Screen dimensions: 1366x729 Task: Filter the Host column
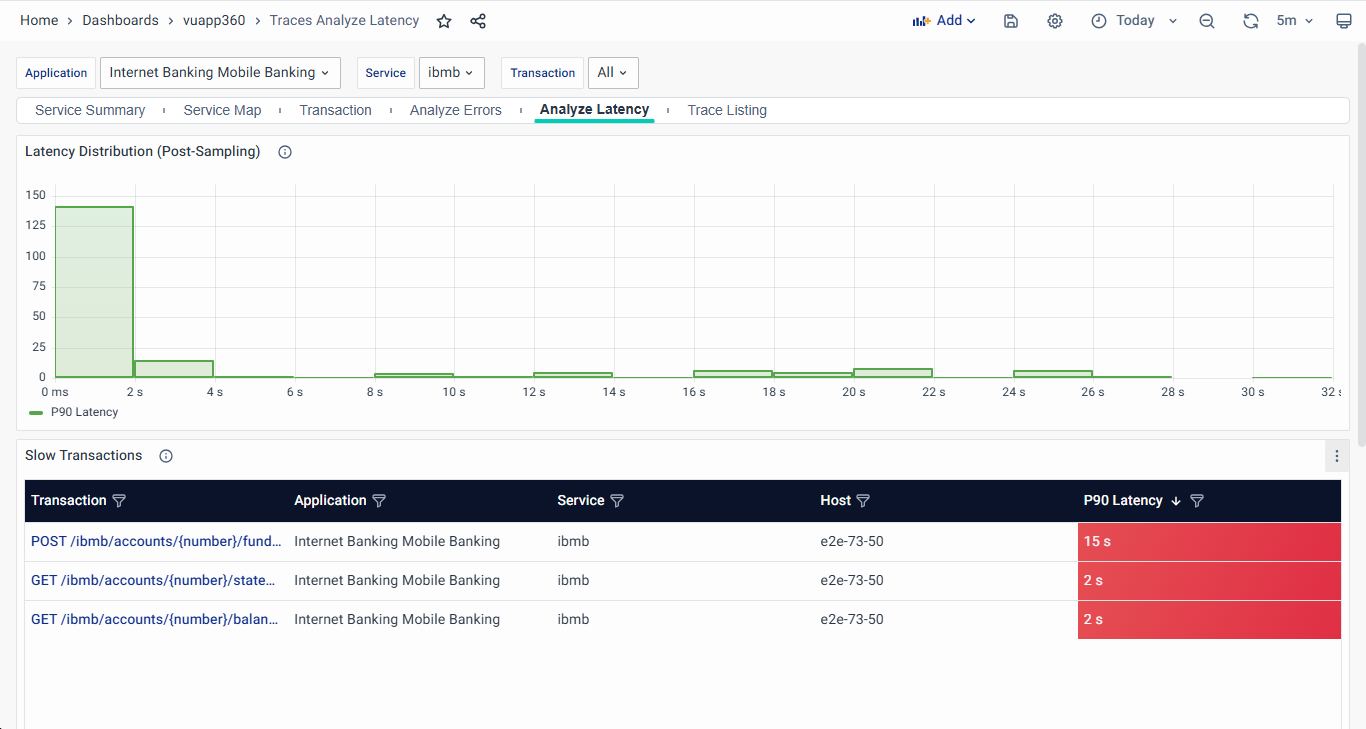click(x=863, y=501)
